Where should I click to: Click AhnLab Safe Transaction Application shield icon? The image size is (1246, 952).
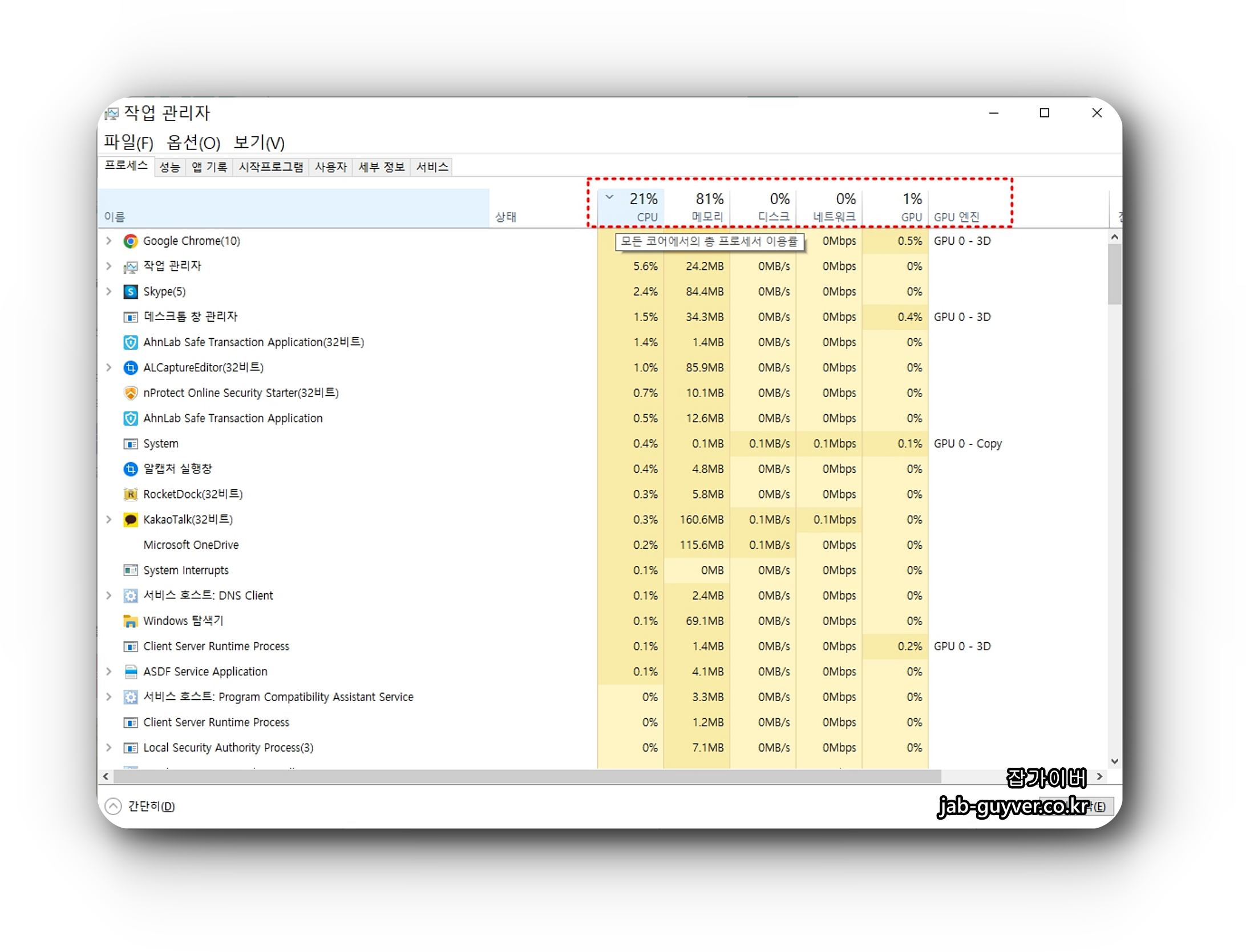(x=131, y=419)
